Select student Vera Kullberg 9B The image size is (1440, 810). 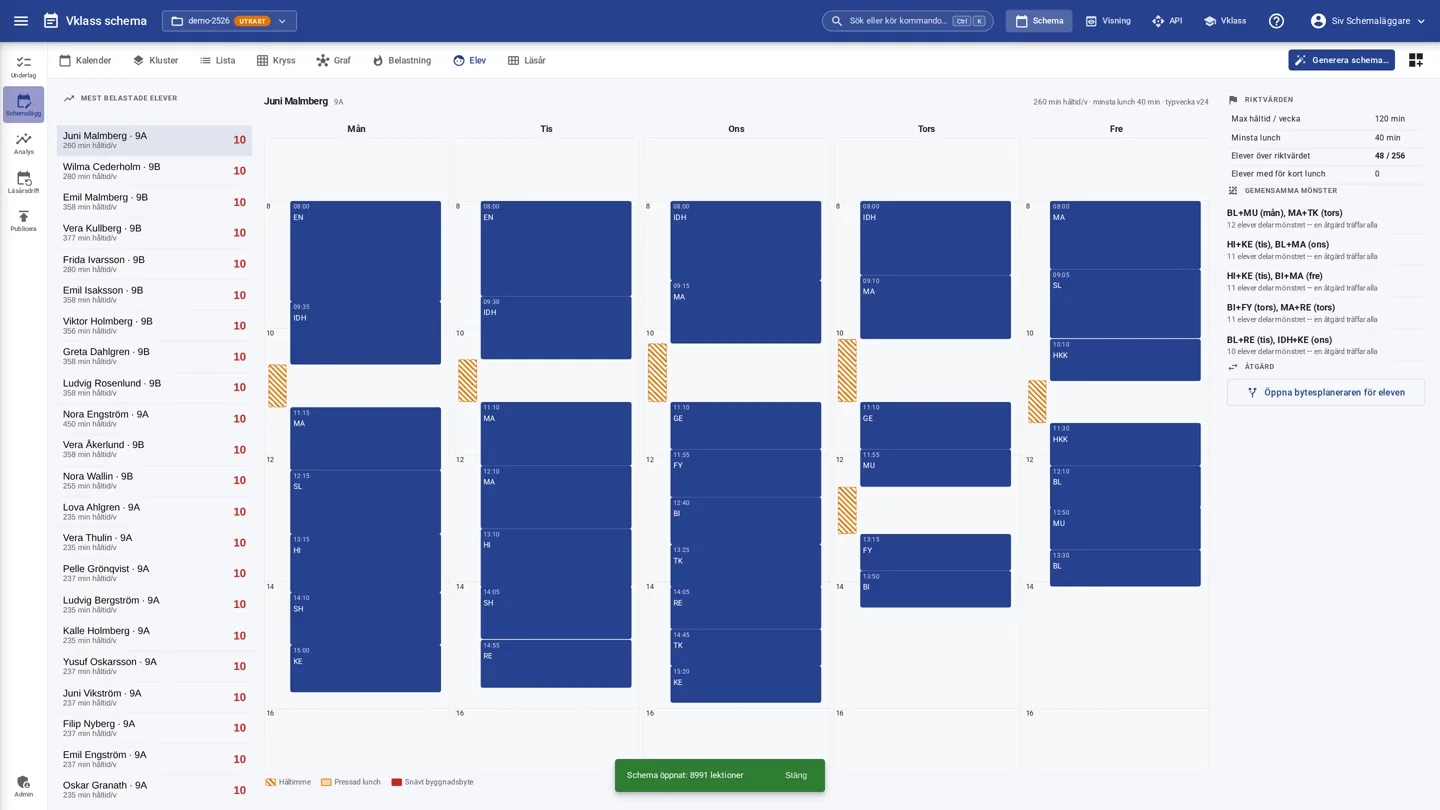pyautogui.click(x=154, y=233)
